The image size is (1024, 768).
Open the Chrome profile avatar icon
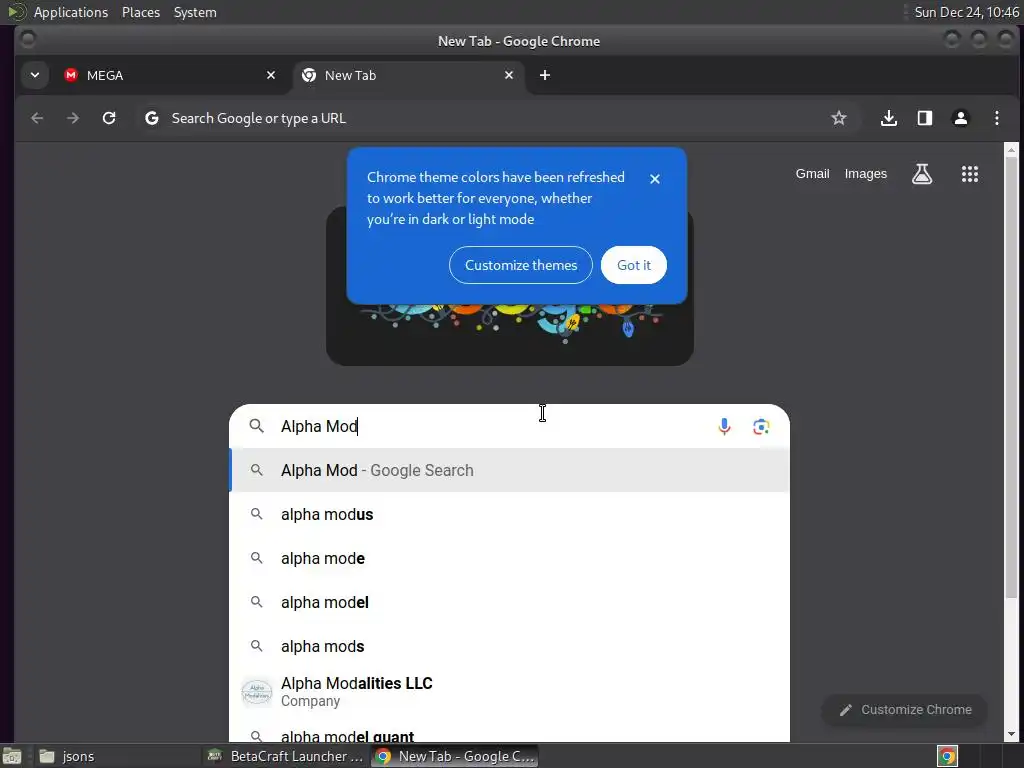[x=960, y=118]
